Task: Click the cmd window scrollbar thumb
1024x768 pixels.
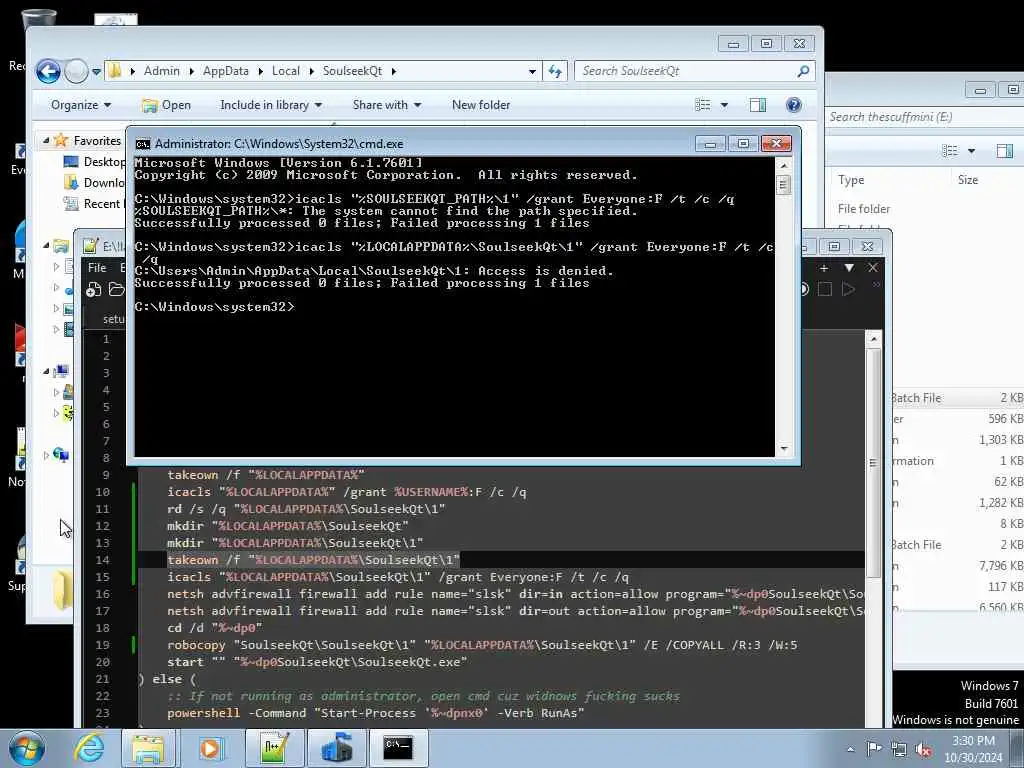Action: click(784, 185)
